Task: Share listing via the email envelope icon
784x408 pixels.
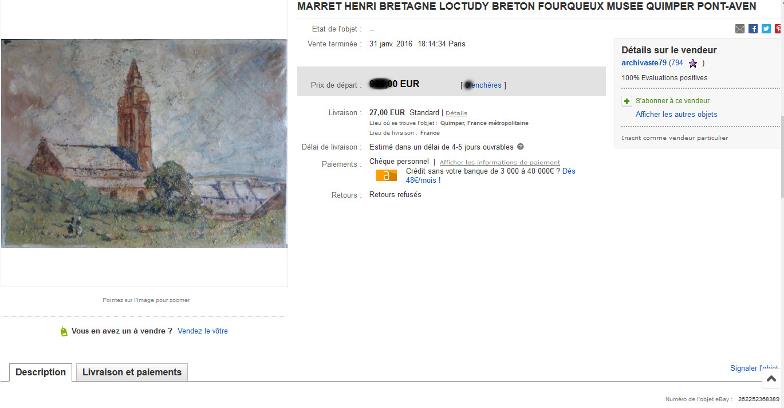Action: (x=740, y=28)
